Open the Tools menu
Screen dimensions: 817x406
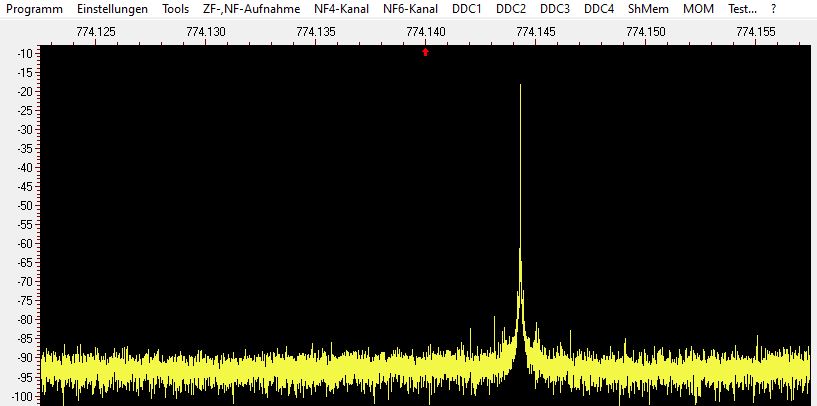176,9
